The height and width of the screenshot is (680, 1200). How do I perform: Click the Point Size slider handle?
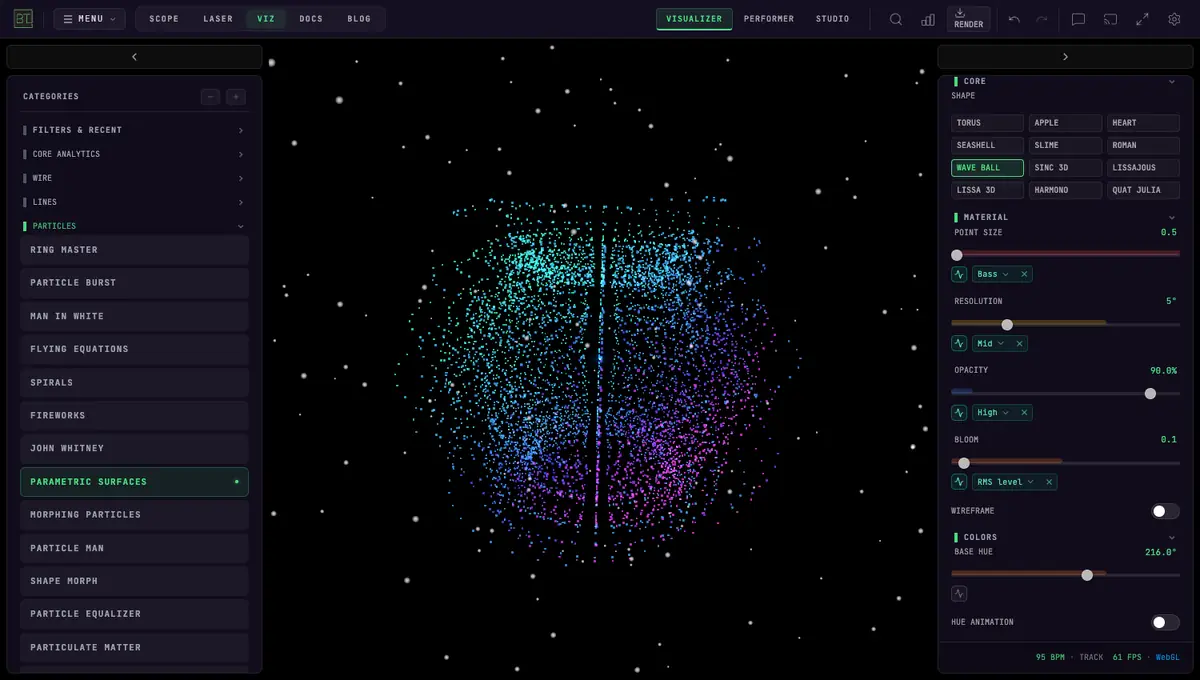(x=957, y=255)
